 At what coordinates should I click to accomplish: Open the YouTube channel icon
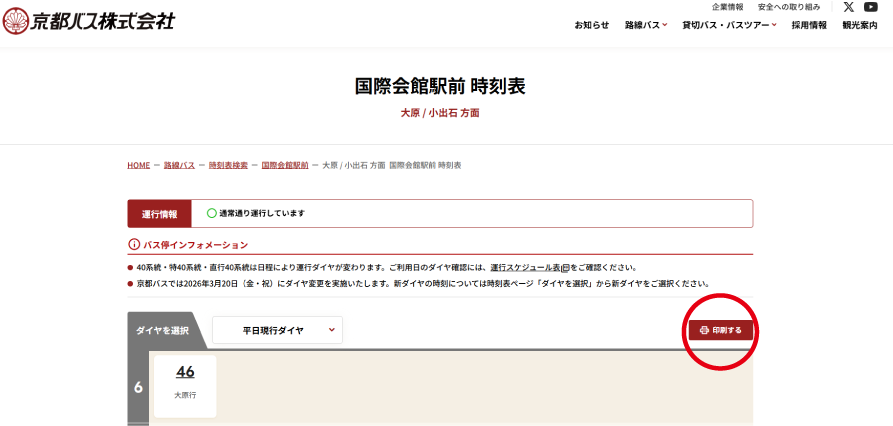pos(870,7)
